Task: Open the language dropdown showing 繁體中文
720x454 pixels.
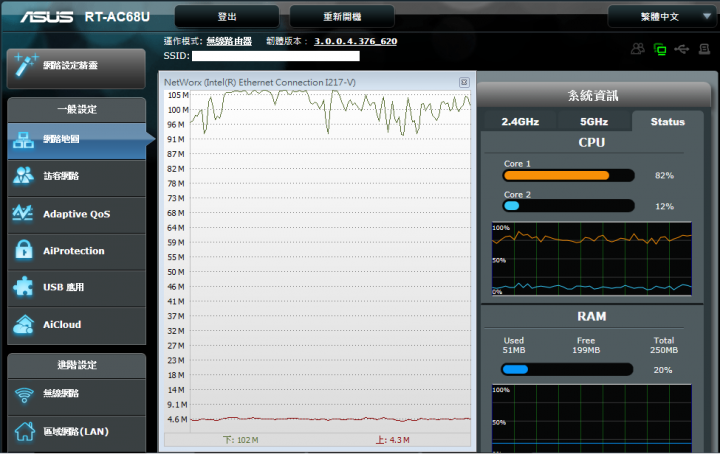Action: [661, 17]
